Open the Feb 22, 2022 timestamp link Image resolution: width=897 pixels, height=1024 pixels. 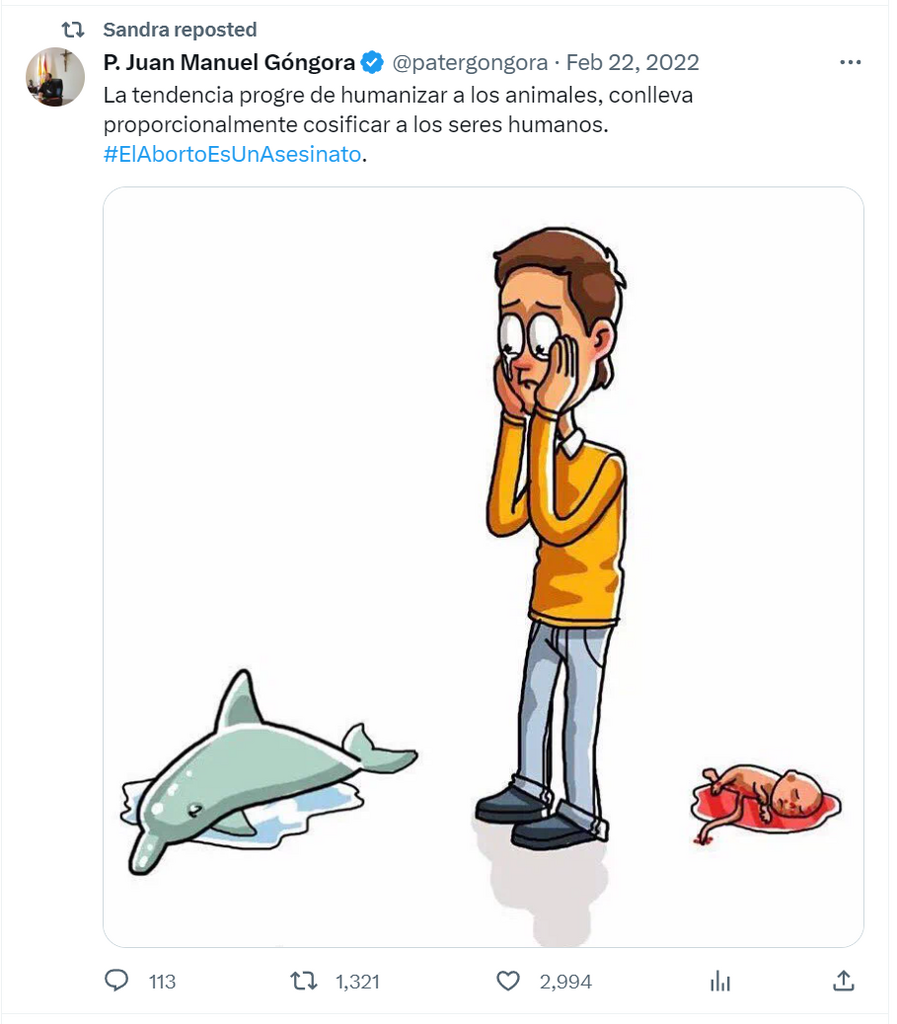point(632,63)
